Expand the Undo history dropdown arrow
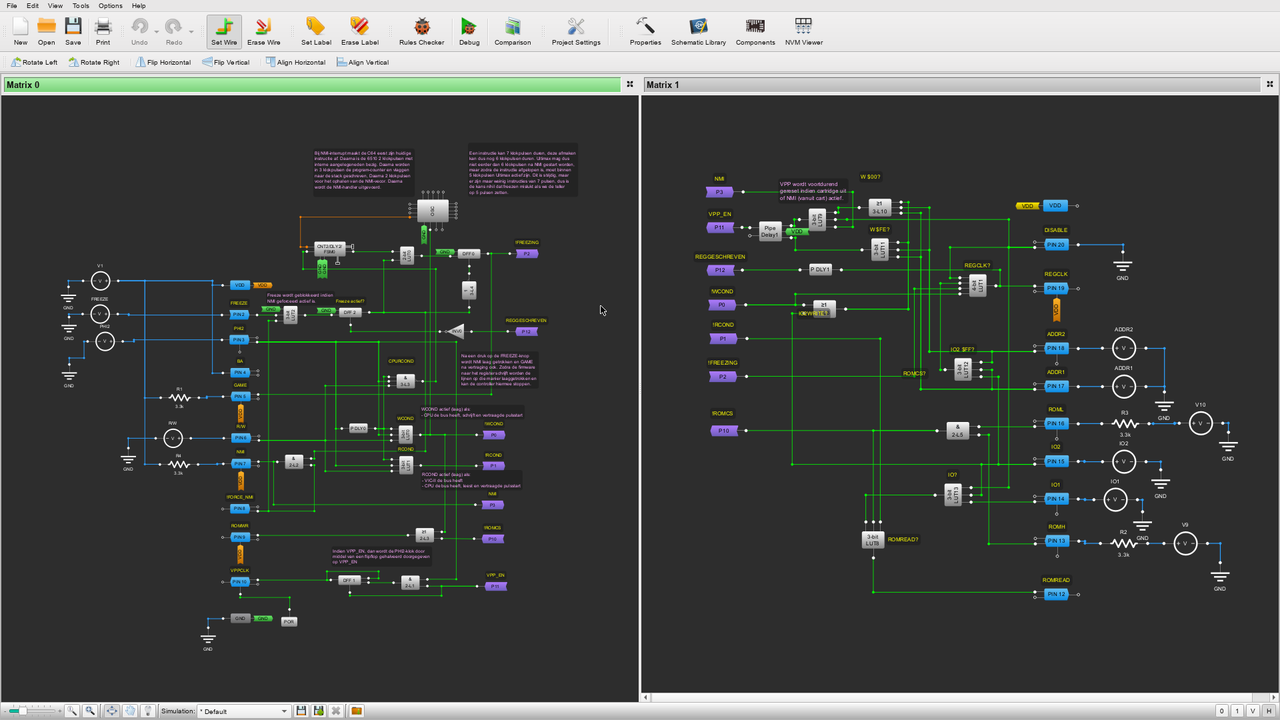 [156, 31]
